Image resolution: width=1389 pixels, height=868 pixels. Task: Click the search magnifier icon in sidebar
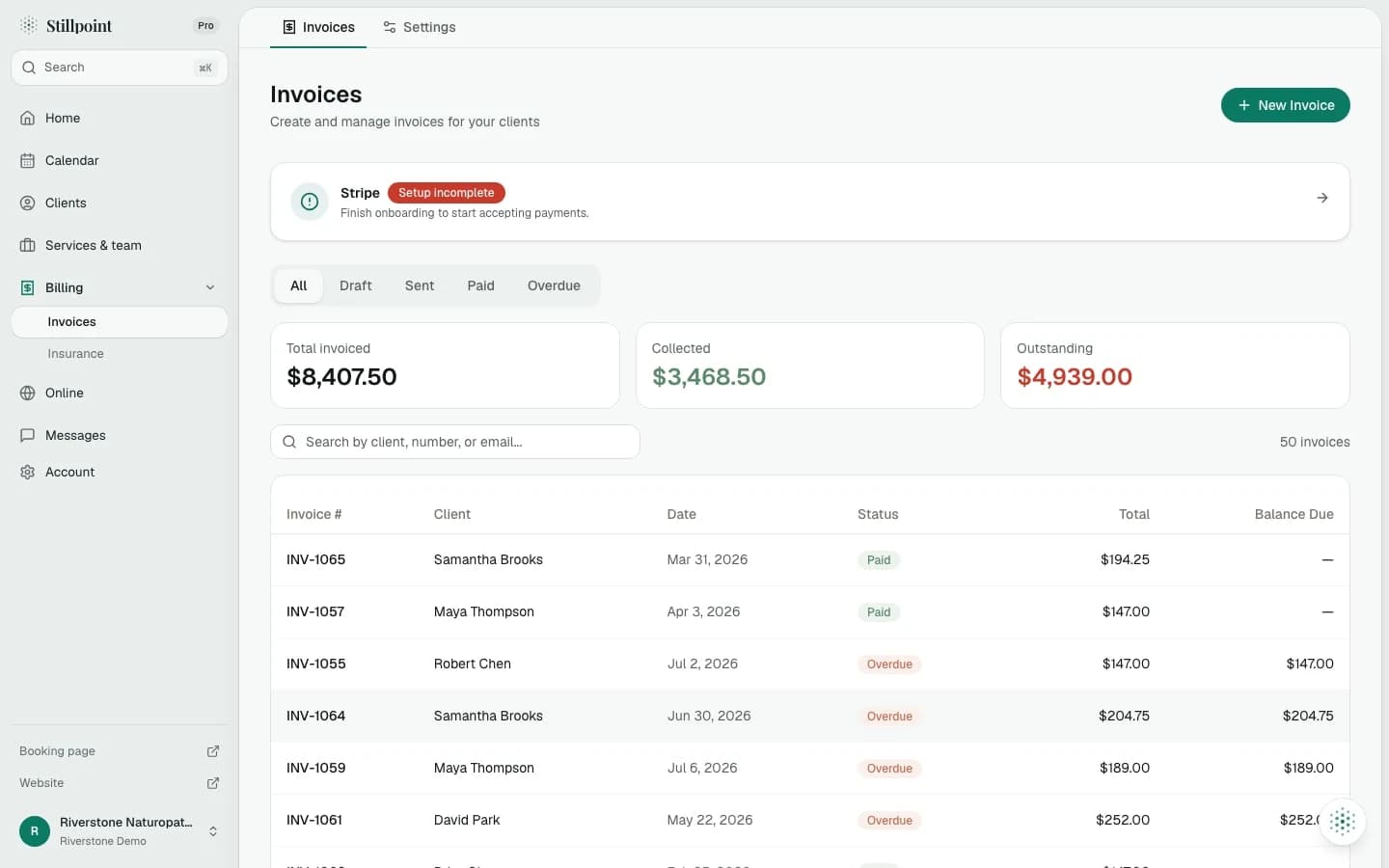coord(29,68)
